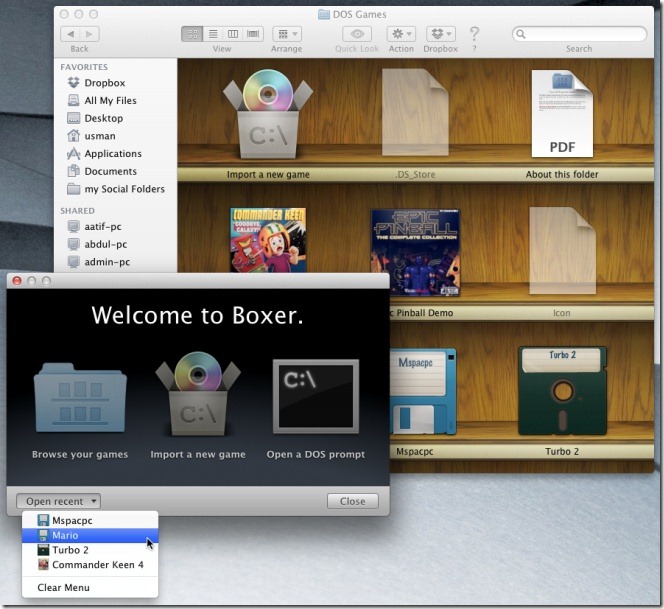Select the Epic Pinball game box

click(415, 252)
